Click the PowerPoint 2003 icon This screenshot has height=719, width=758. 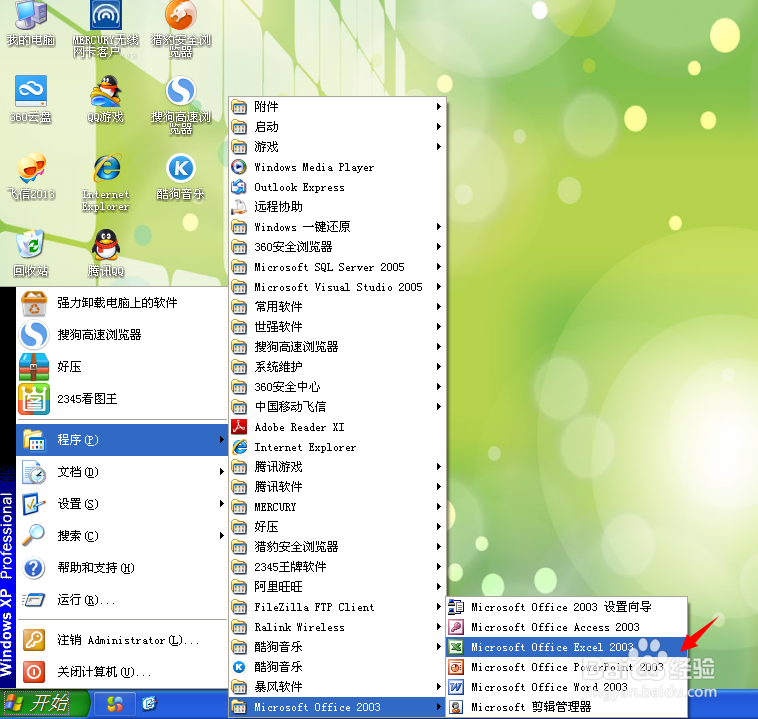[x=455, y=667]
